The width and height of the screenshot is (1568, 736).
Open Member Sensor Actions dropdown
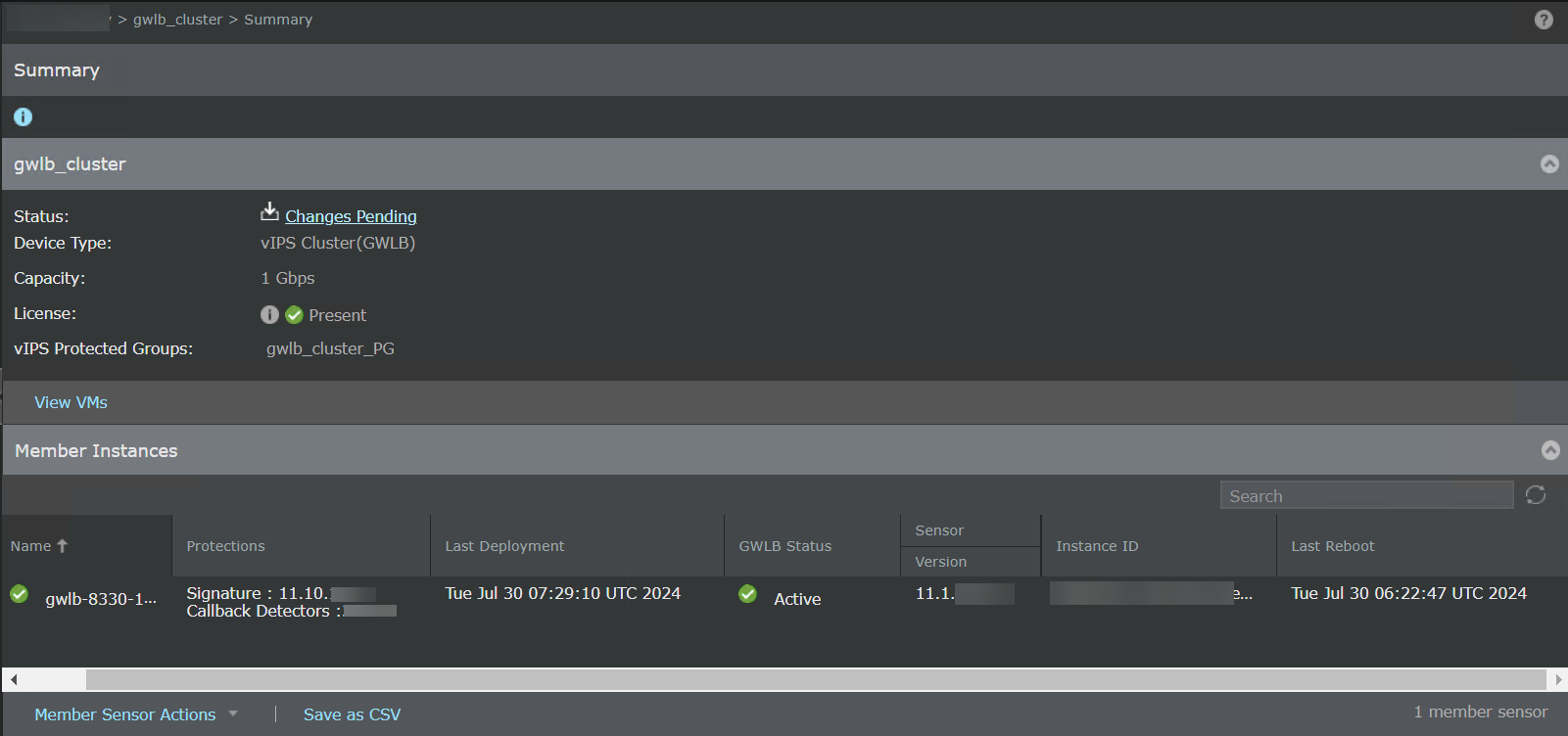coord(136,714)
